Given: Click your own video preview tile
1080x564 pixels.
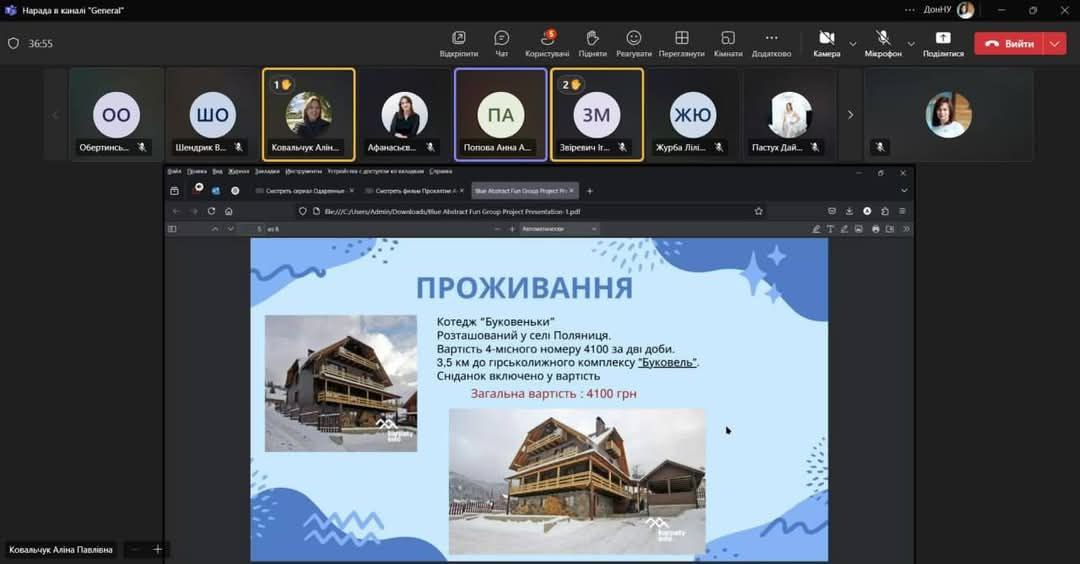Looking at the screenshot, I should coord(948,114).
